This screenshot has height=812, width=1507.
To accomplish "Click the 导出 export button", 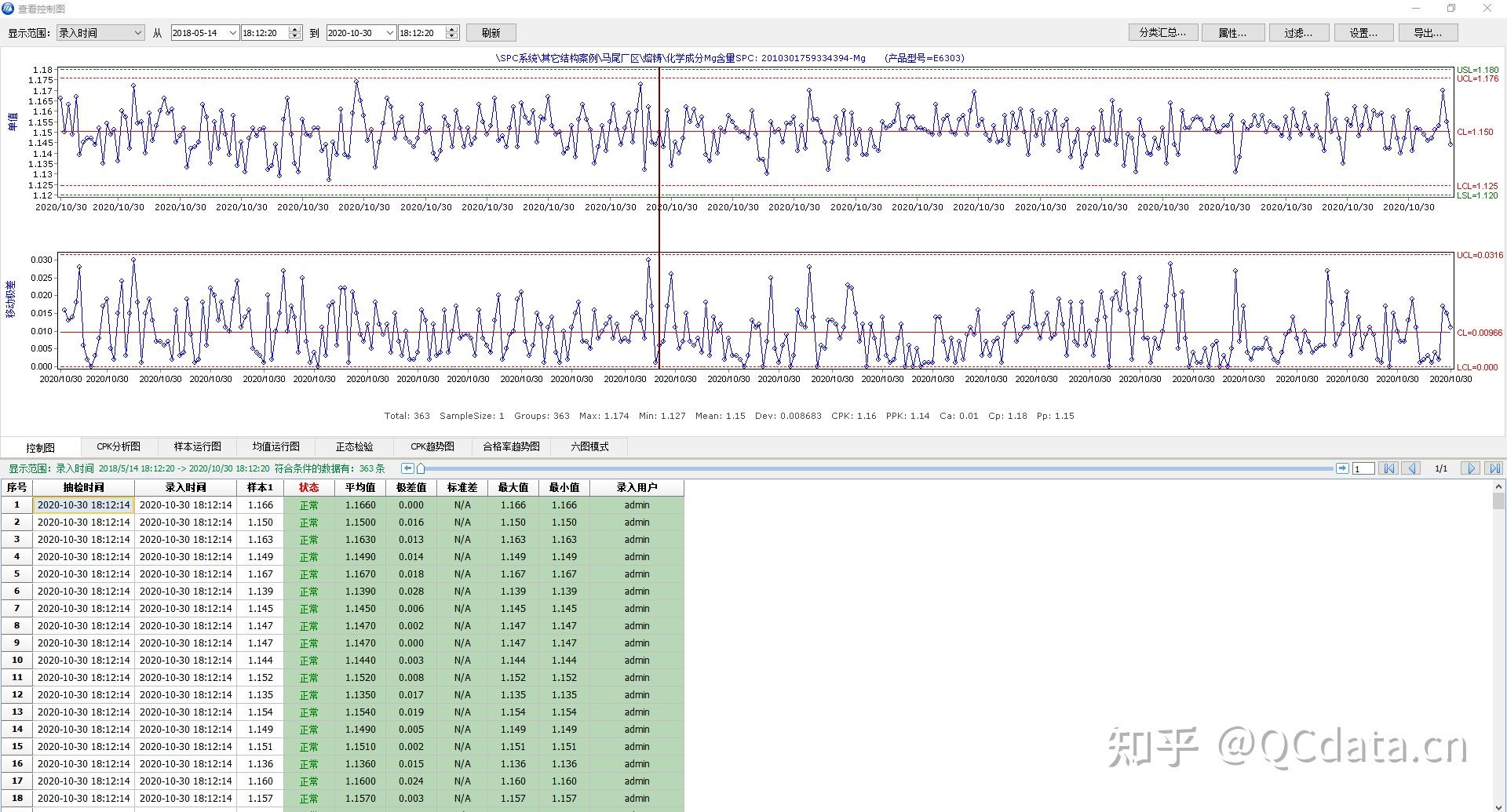I will coord(1427,33).
